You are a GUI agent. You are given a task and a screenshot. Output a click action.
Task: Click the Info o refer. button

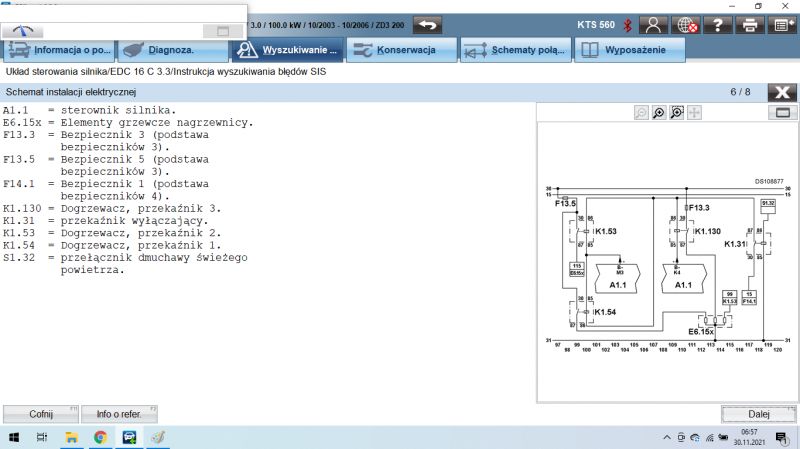(119, 414)
